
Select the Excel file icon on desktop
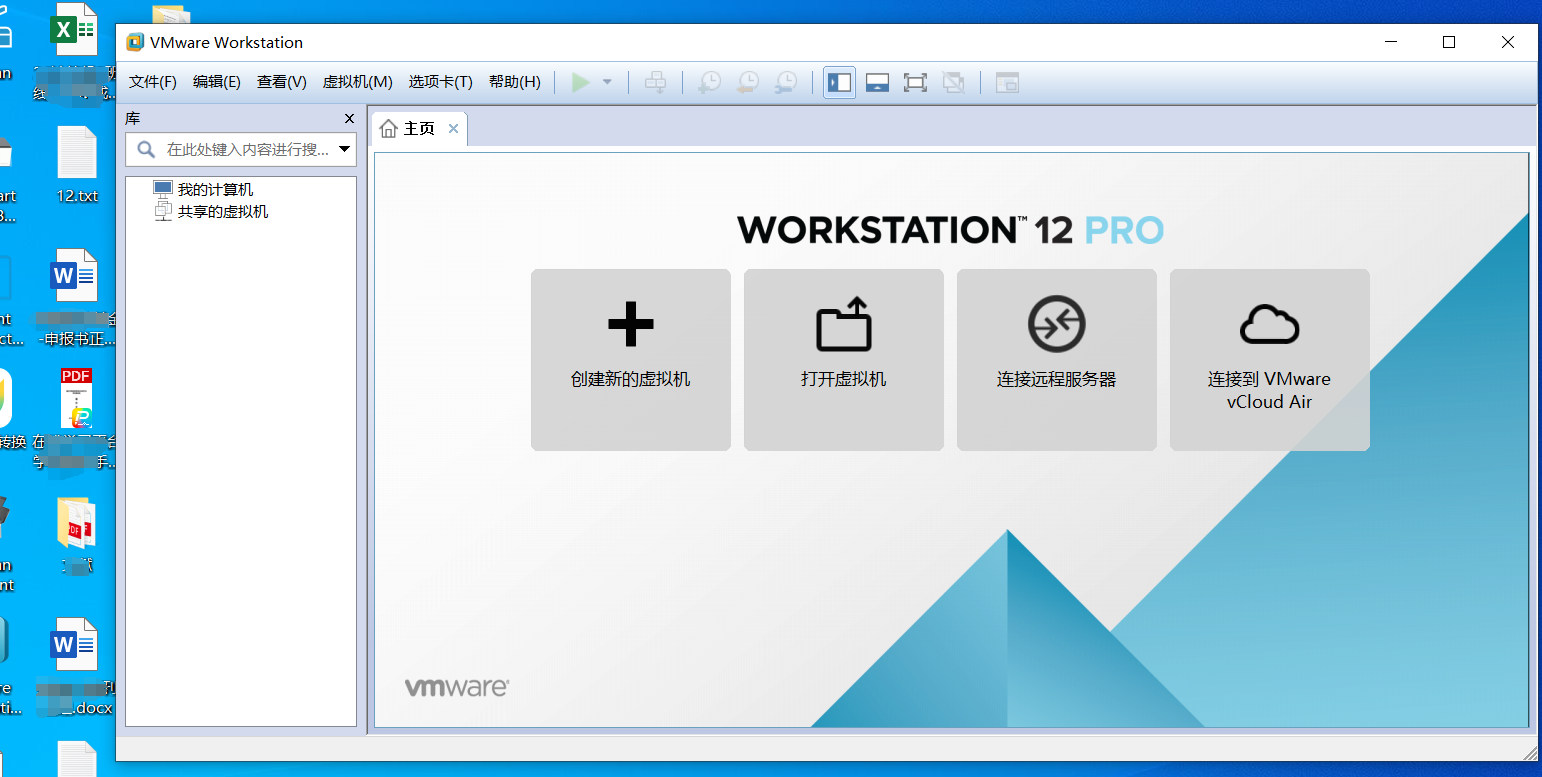point(74,30)
